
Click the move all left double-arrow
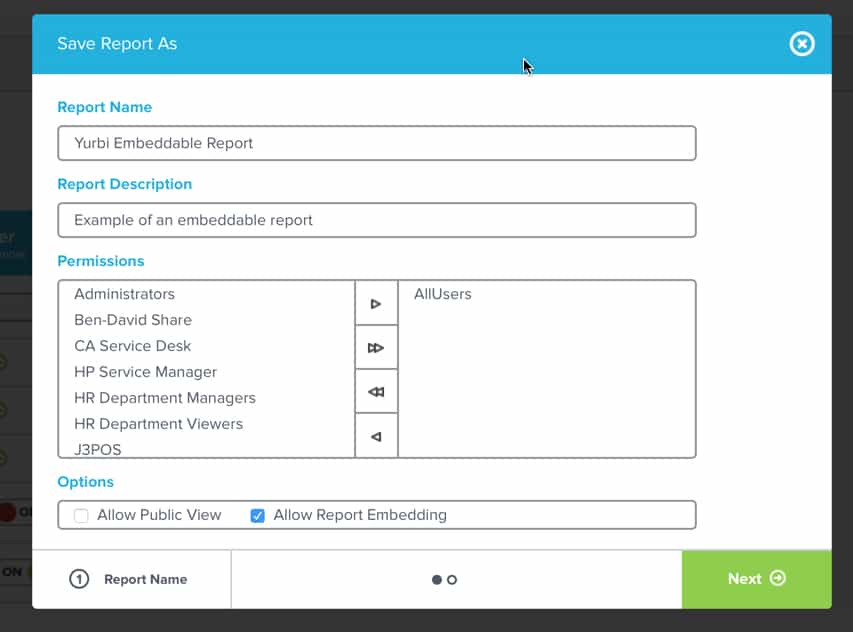click(376, 392)
